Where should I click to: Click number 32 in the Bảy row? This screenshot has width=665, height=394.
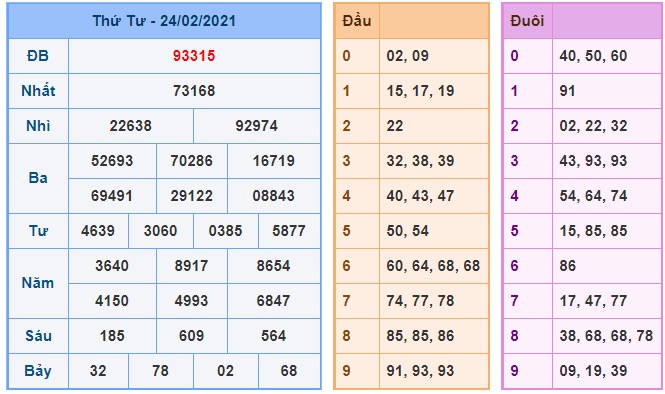[x=98, y=371]
